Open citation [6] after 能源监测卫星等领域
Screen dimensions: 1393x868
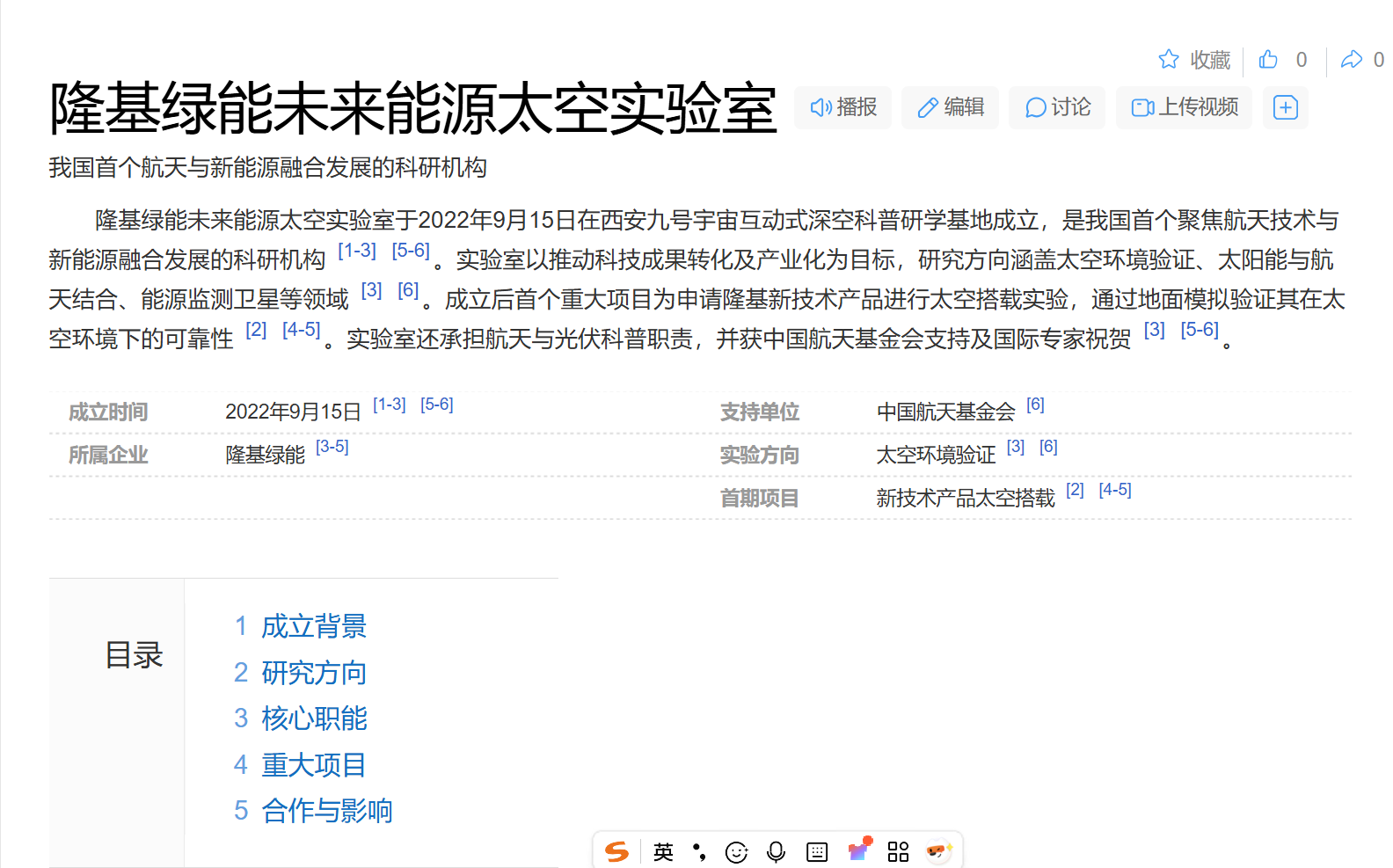click(x=408, y=290)
